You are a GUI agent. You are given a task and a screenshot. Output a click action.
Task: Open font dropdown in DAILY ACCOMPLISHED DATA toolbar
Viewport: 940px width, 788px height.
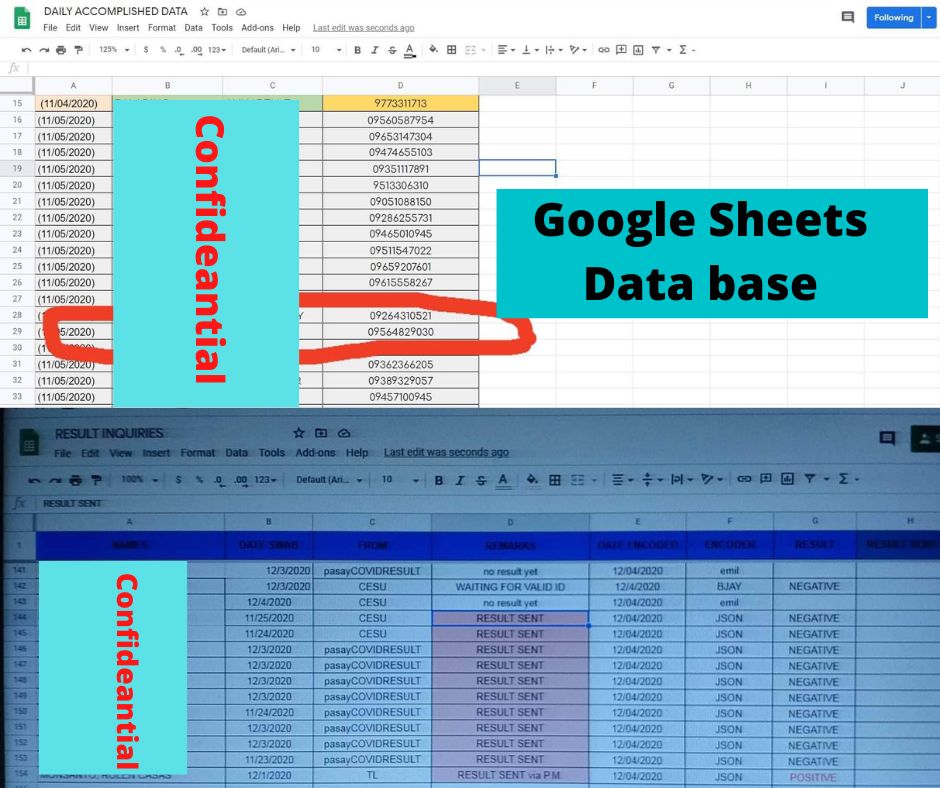(x=269, y=50)
